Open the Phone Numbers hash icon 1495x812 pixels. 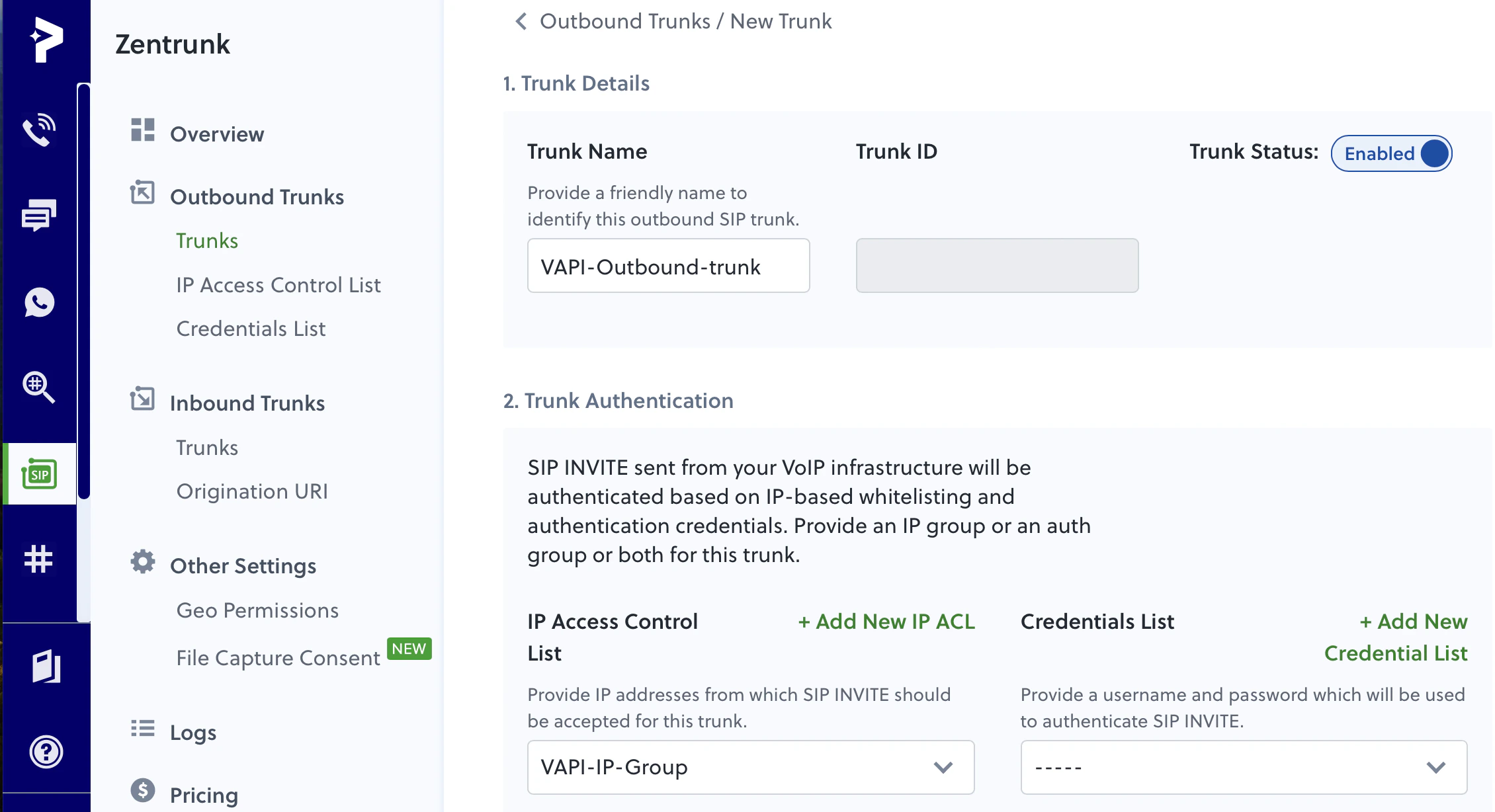[39, 559]
